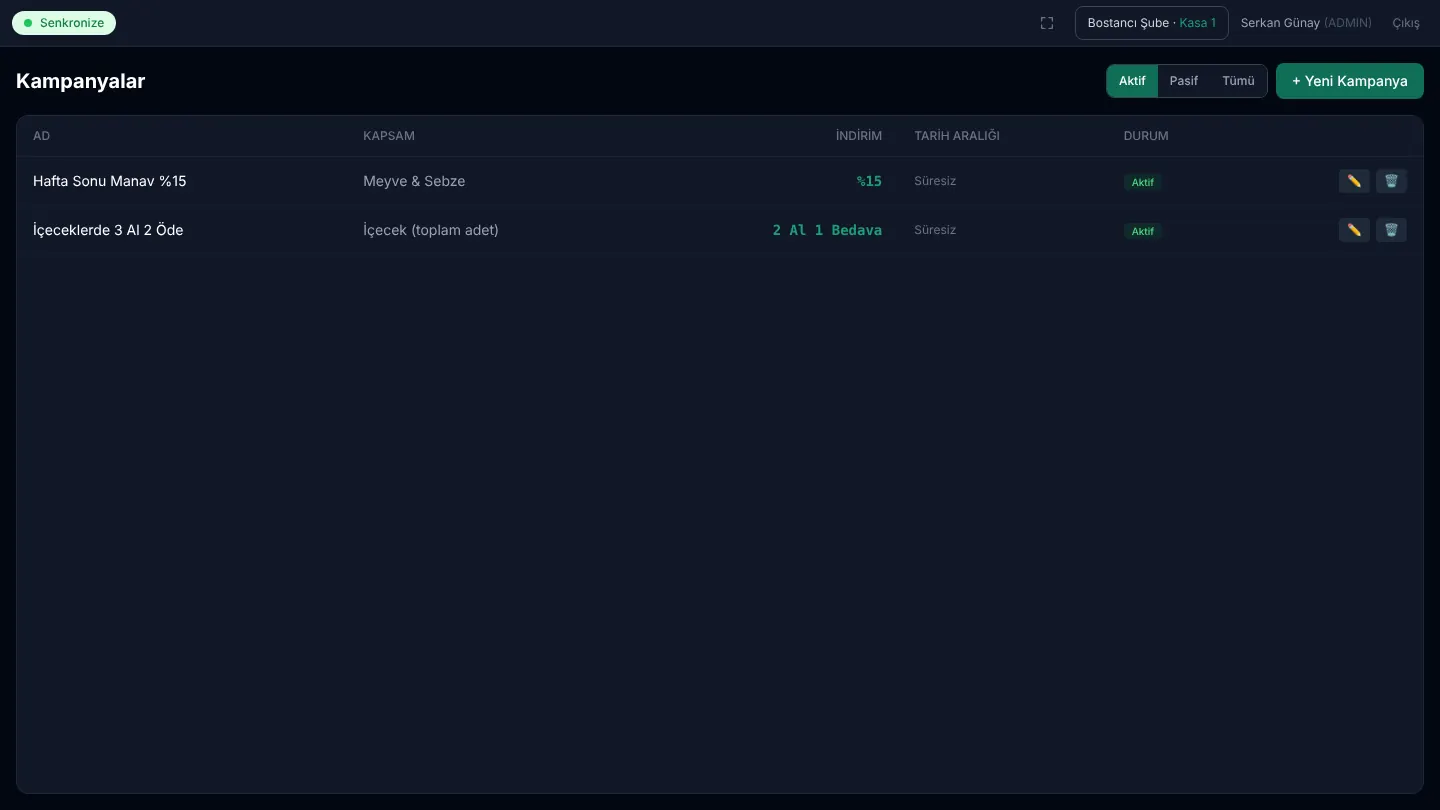
Task: Click Aktif badge in İçeceklerde row
Action: [1143, 231]
